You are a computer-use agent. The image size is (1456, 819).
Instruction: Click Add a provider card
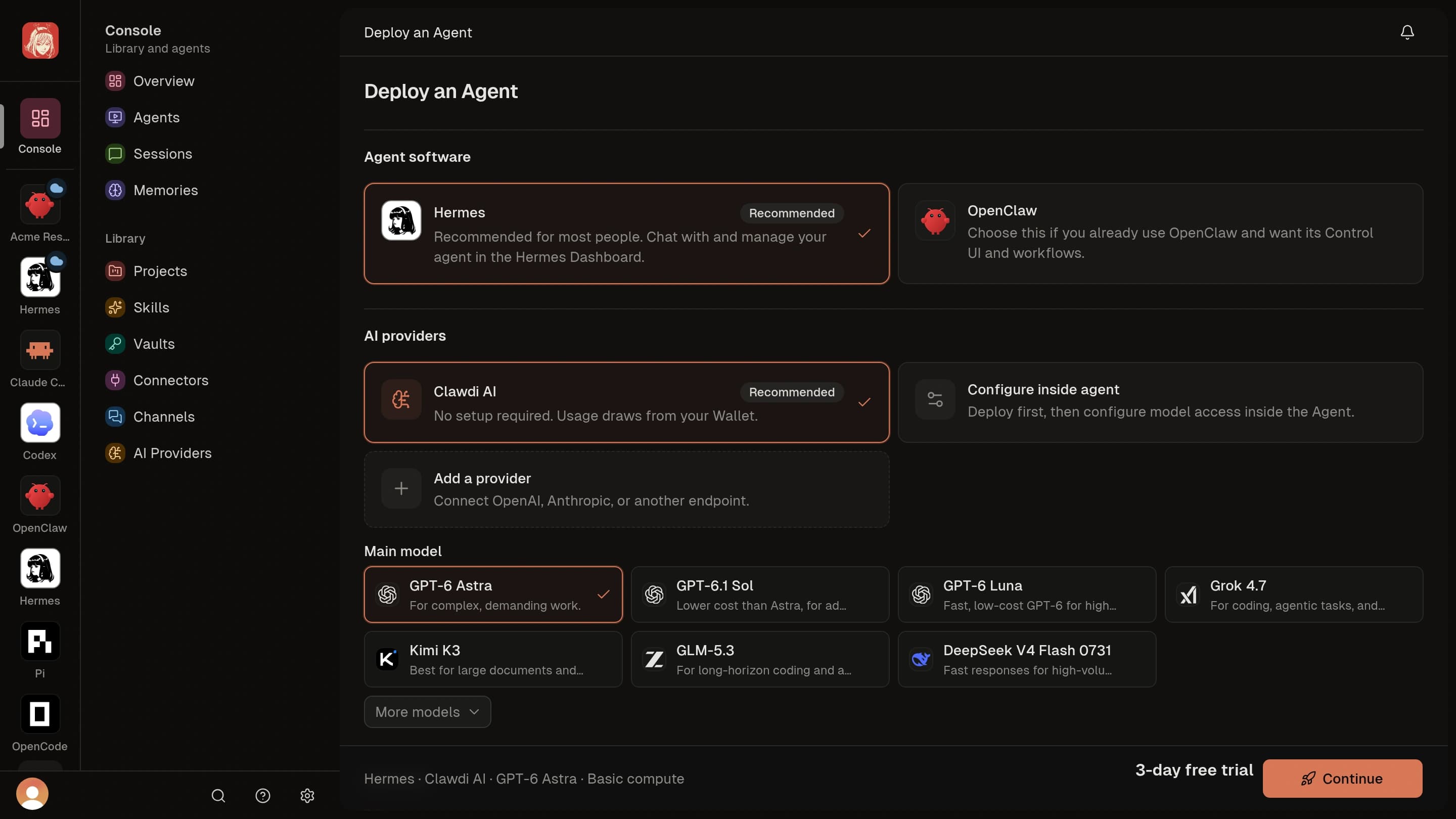626,489
